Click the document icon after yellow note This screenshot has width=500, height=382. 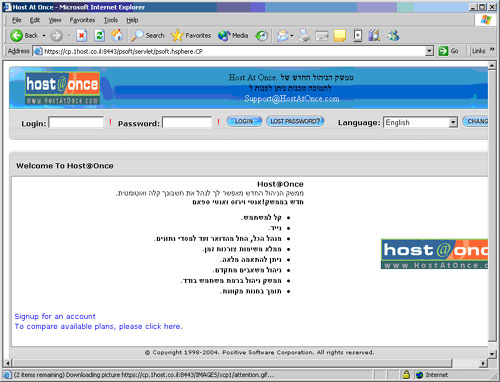(357, 35)
